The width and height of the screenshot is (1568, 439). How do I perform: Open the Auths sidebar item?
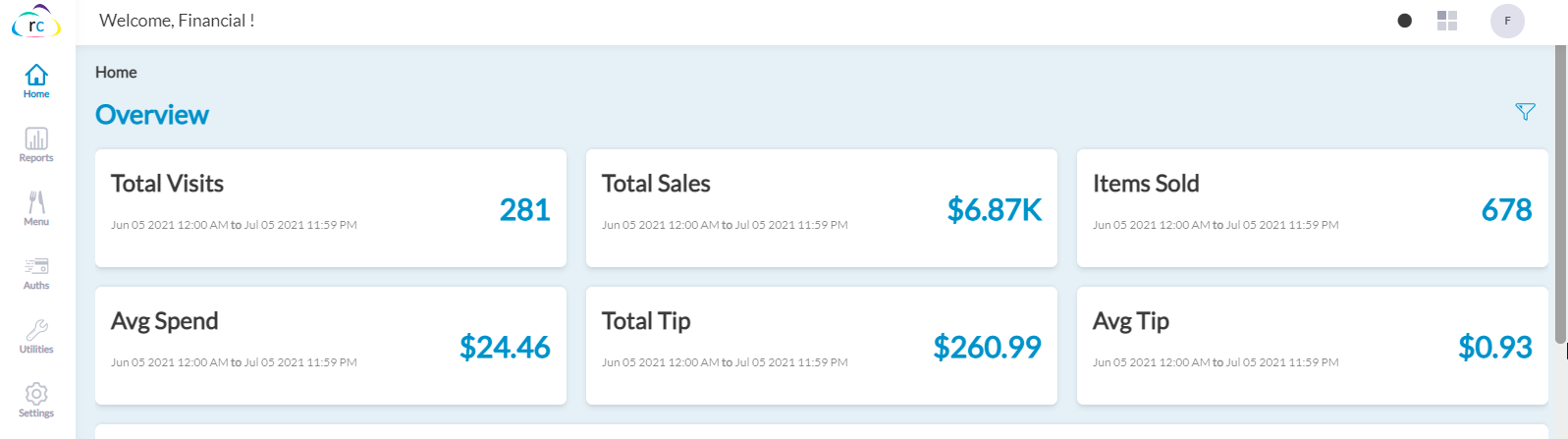pyautogui.click(x=36, y=272)
